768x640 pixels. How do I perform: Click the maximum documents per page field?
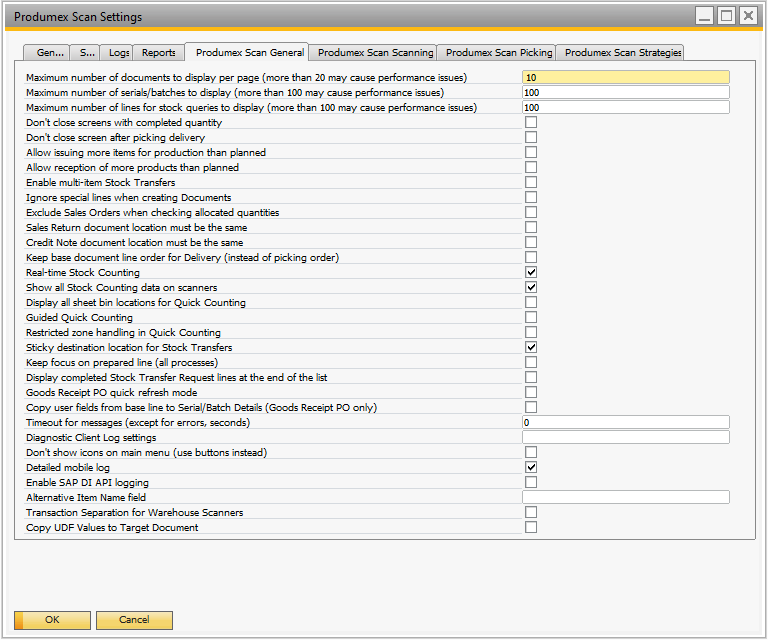tap(625, 77)
